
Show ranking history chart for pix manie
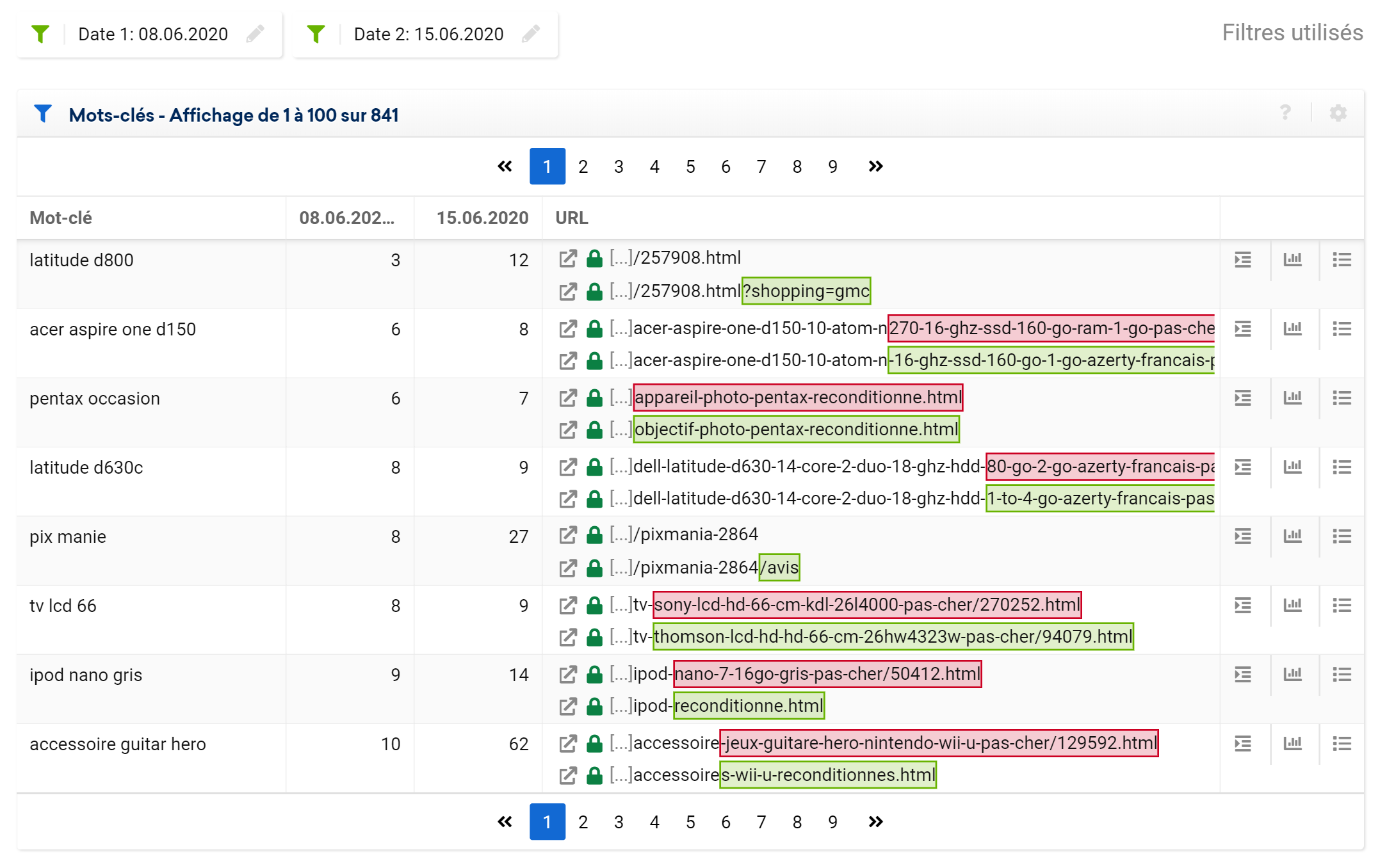[x=1292, y=536]
